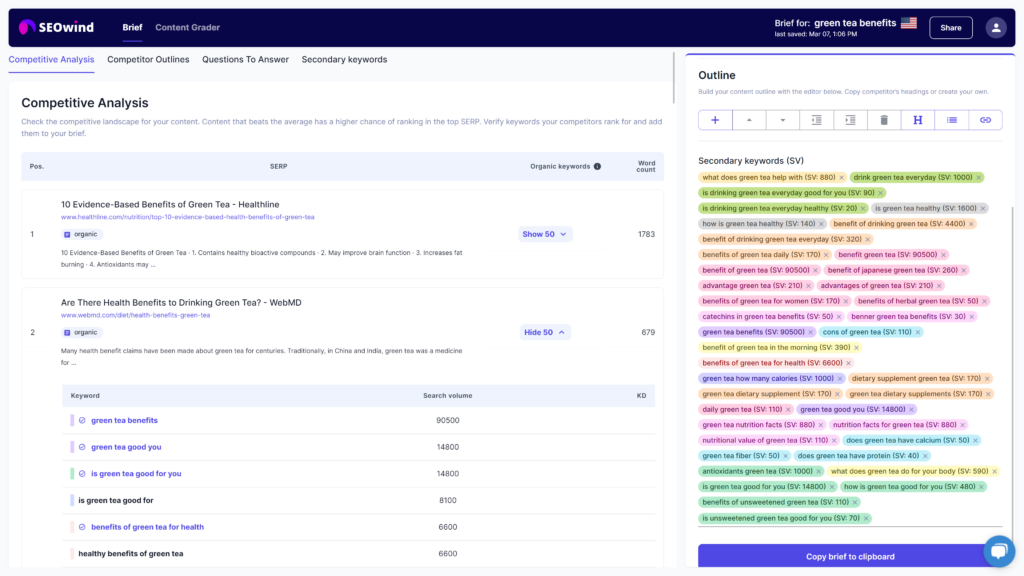The height and width of the screenshot is (576, 1024).
Task: Click the Share button
Action: 950,27
